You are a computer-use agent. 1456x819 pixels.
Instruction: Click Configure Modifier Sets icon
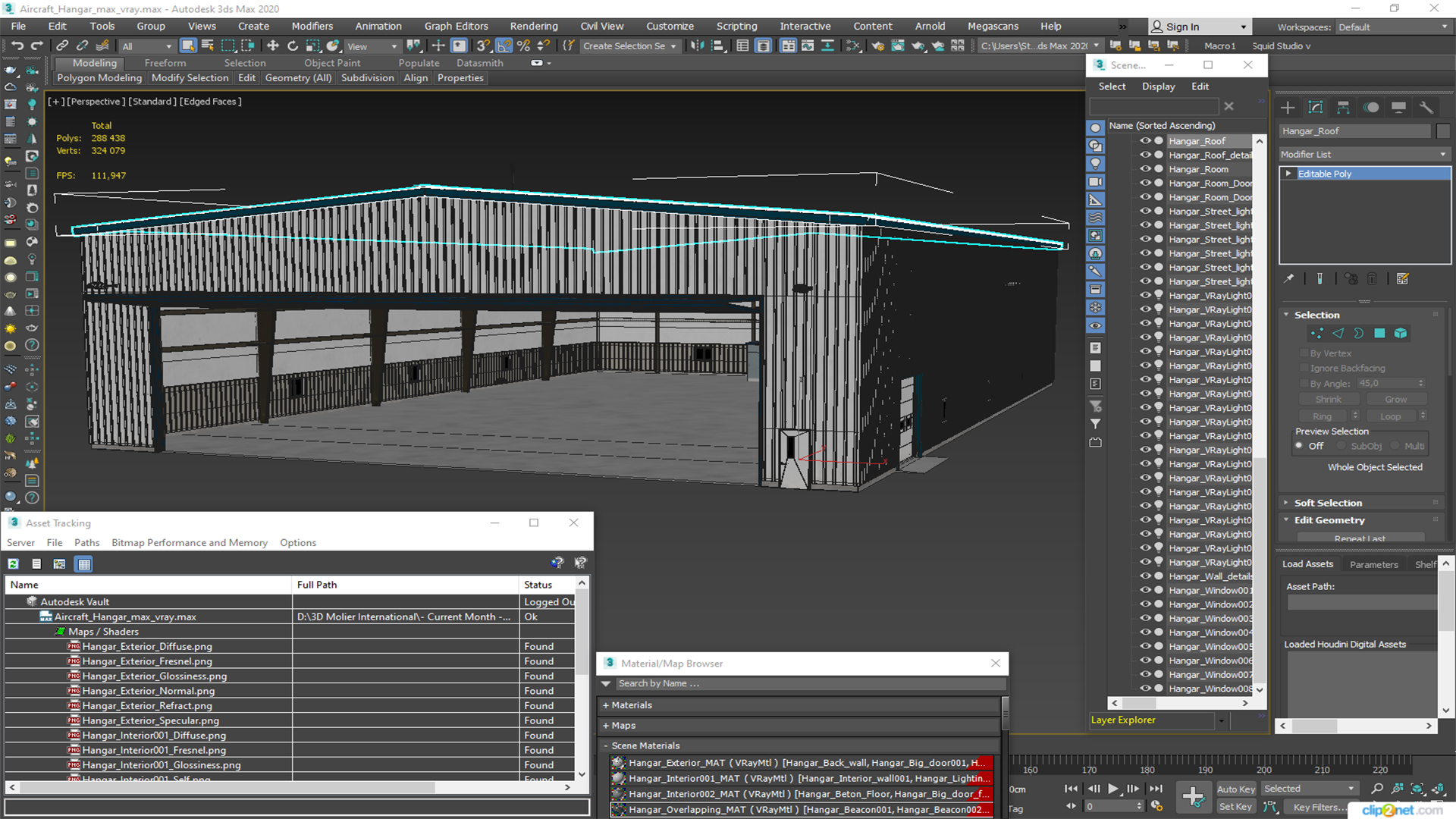point(1403,278)
